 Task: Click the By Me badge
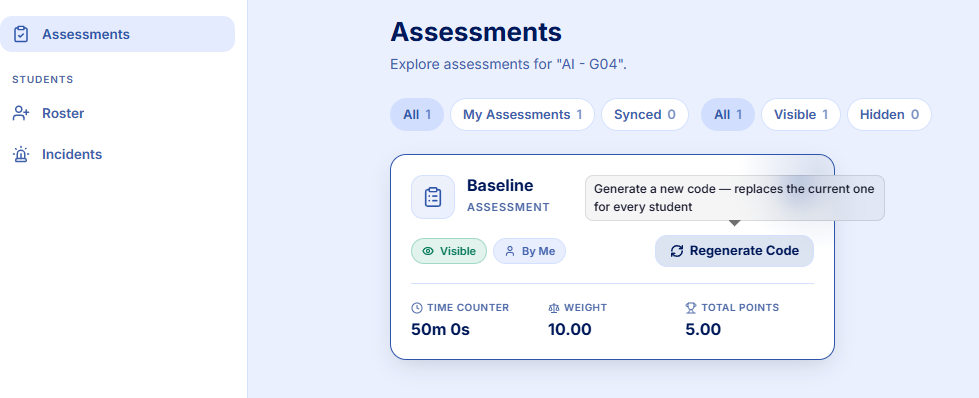click(529, 251)
